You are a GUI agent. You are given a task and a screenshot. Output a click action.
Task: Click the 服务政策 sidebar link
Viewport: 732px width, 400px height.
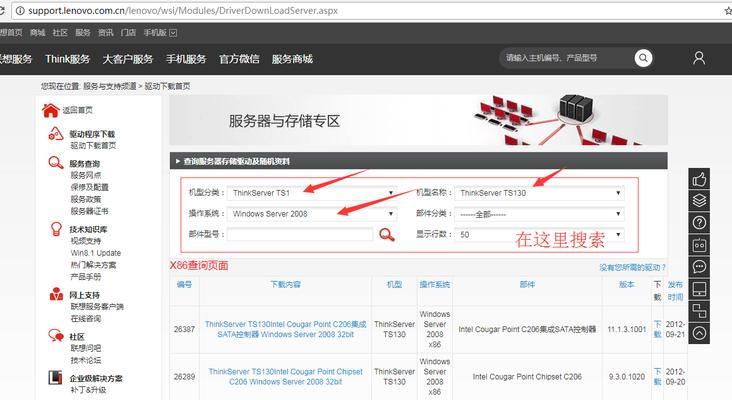click(x=85, y=199)
